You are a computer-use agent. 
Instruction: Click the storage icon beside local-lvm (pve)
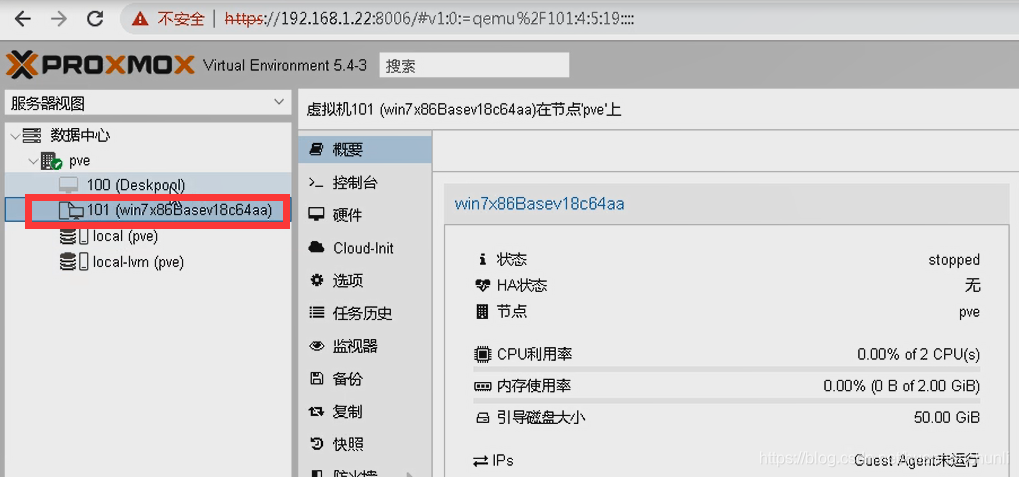point(73,262)
